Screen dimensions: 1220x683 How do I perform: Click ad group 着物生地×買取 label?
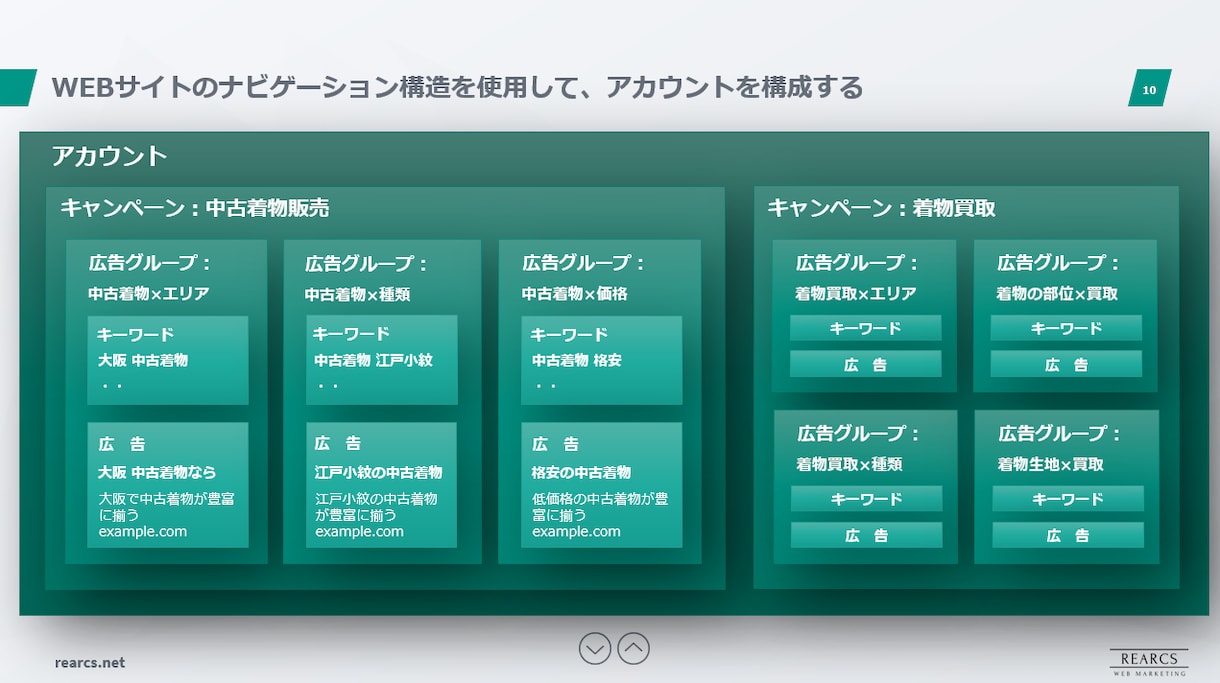tap(1050, 464)
